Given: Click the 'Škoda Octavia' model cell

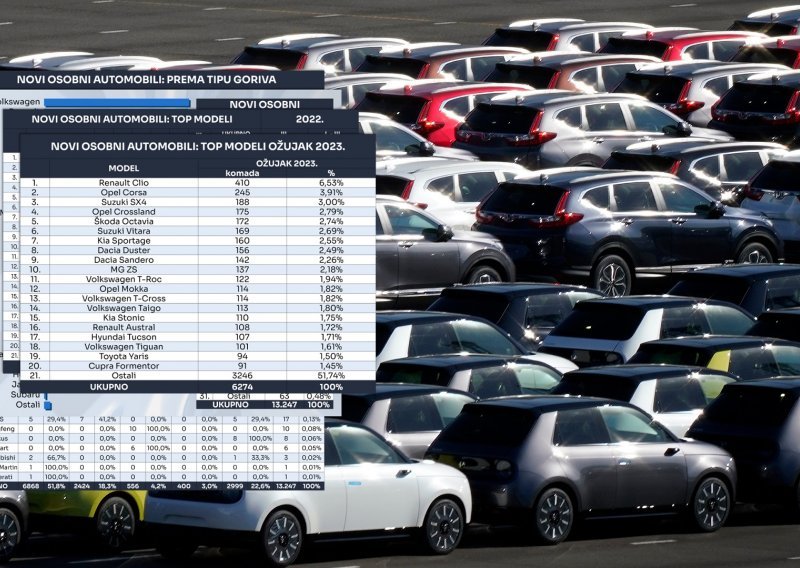Looking at the screenshot, I should [123, 221].
